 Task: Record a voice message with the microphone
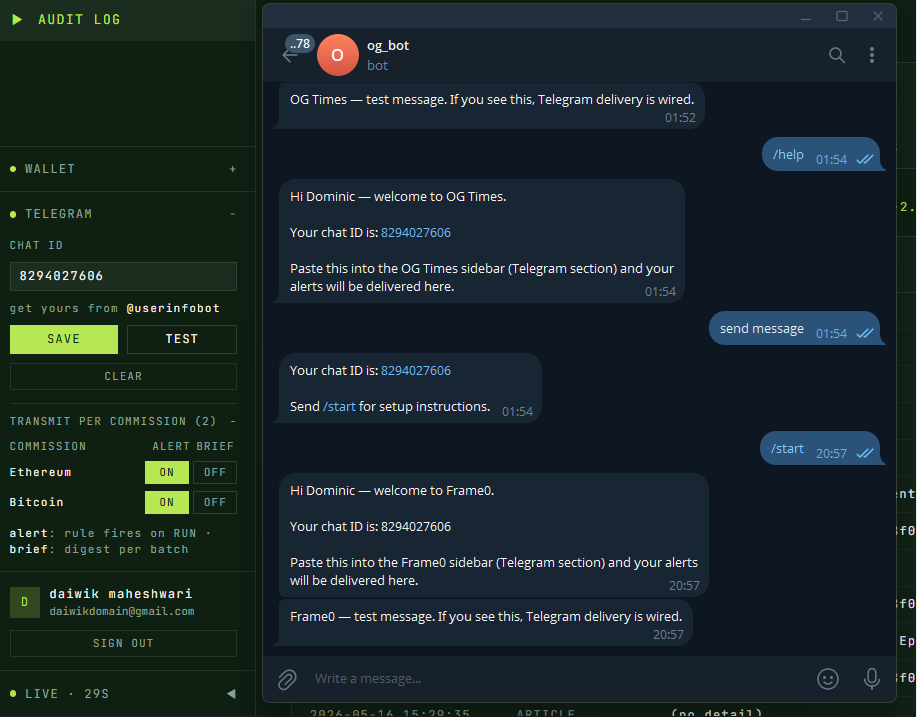pyautogui.click(x=871, y=679)
